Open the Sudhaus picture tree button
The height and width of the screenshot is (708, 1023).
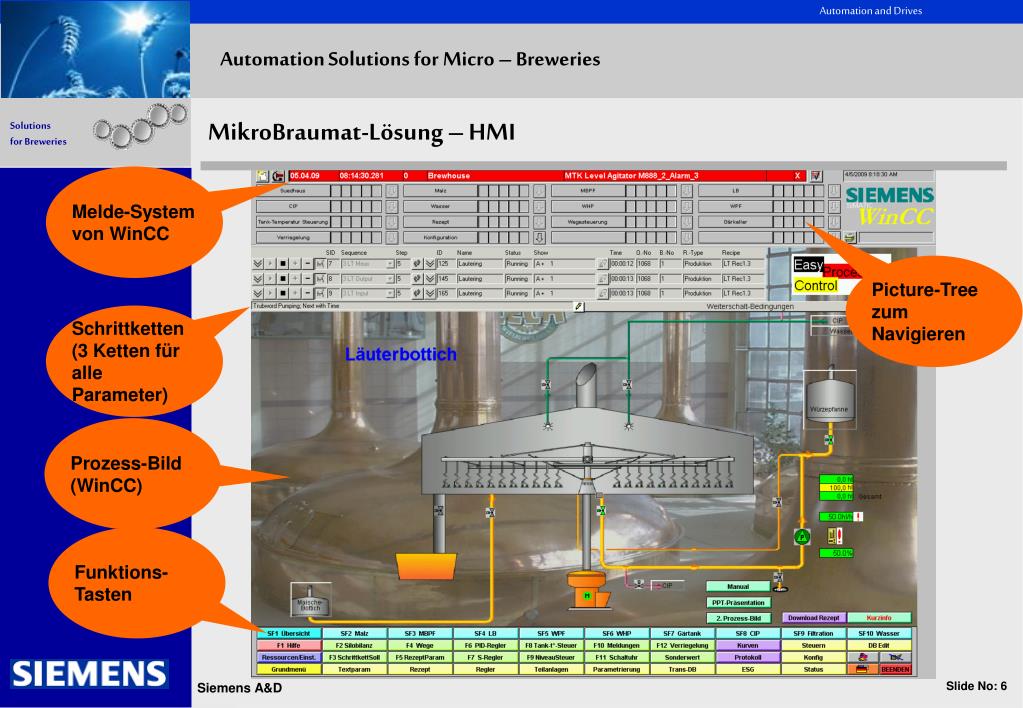[293, 191]
